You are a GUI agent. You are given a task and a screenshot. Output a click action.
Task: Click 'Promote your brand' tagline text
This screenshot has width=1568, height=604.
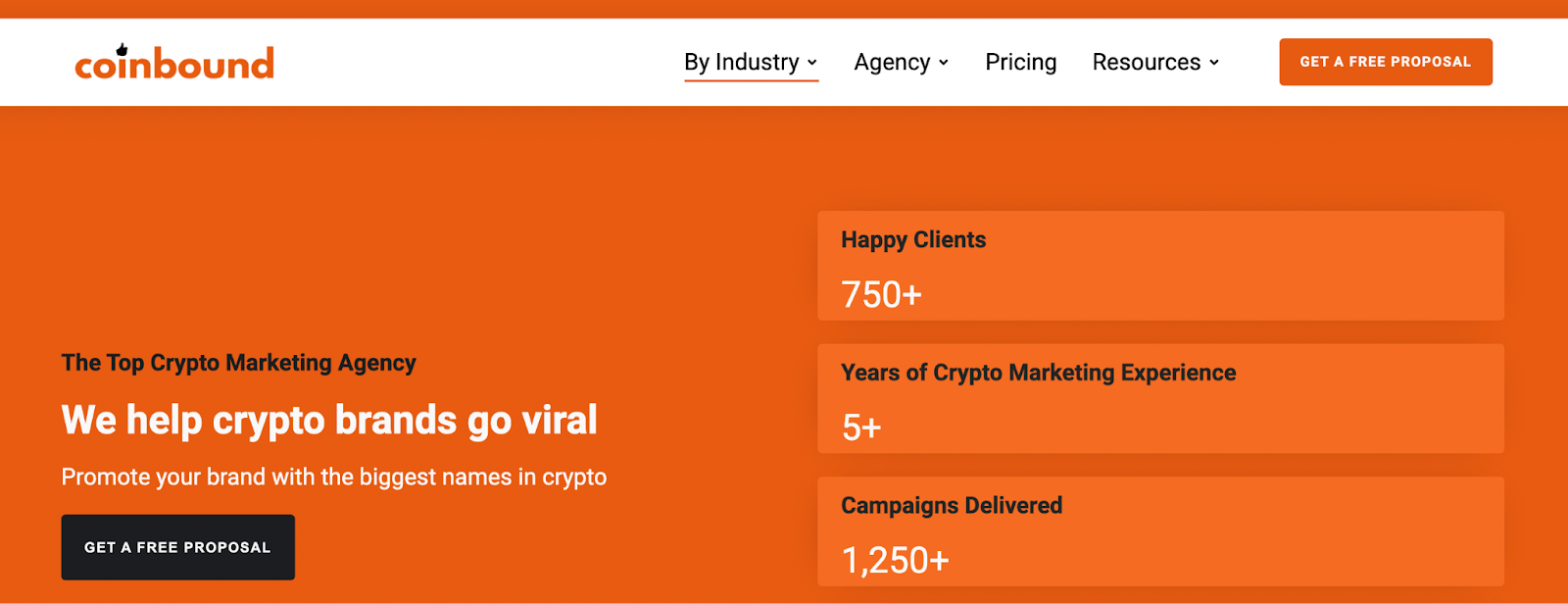point(334,478)
